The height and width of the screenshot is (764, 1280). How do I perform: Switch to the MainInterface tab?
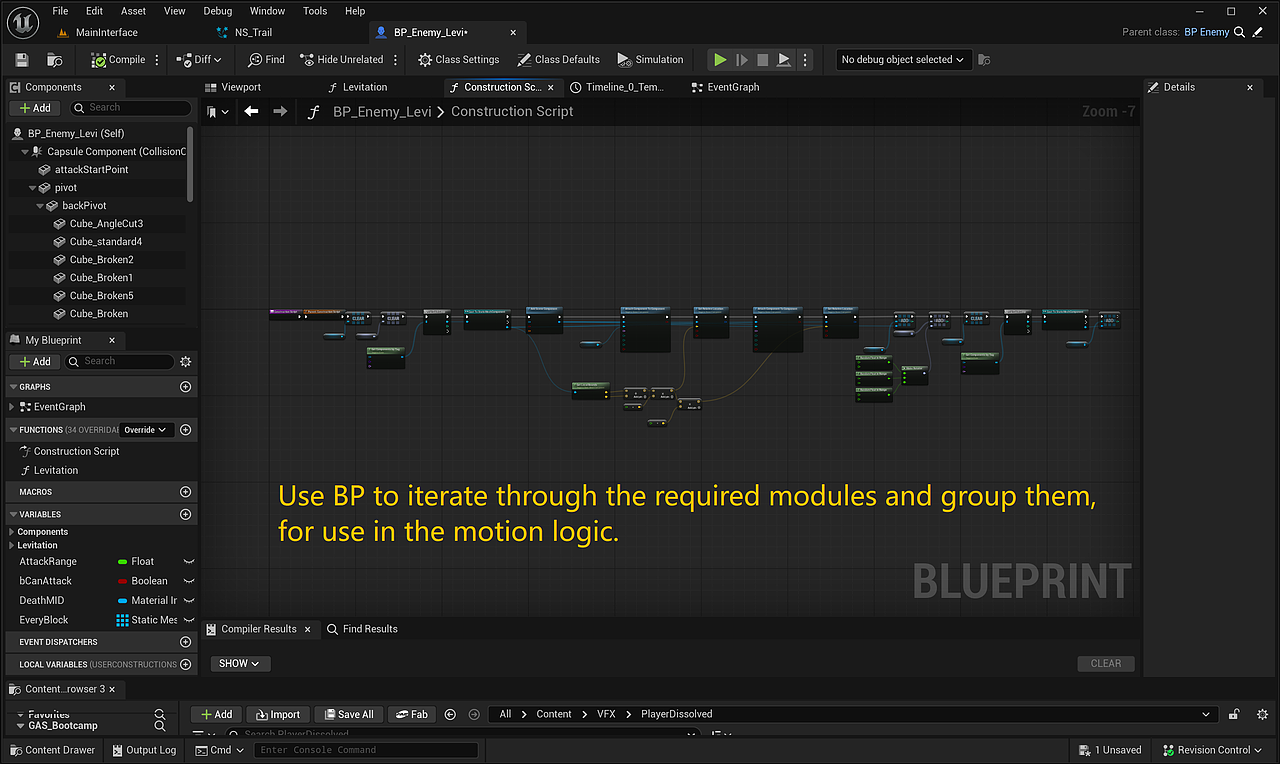click(106, 32)
